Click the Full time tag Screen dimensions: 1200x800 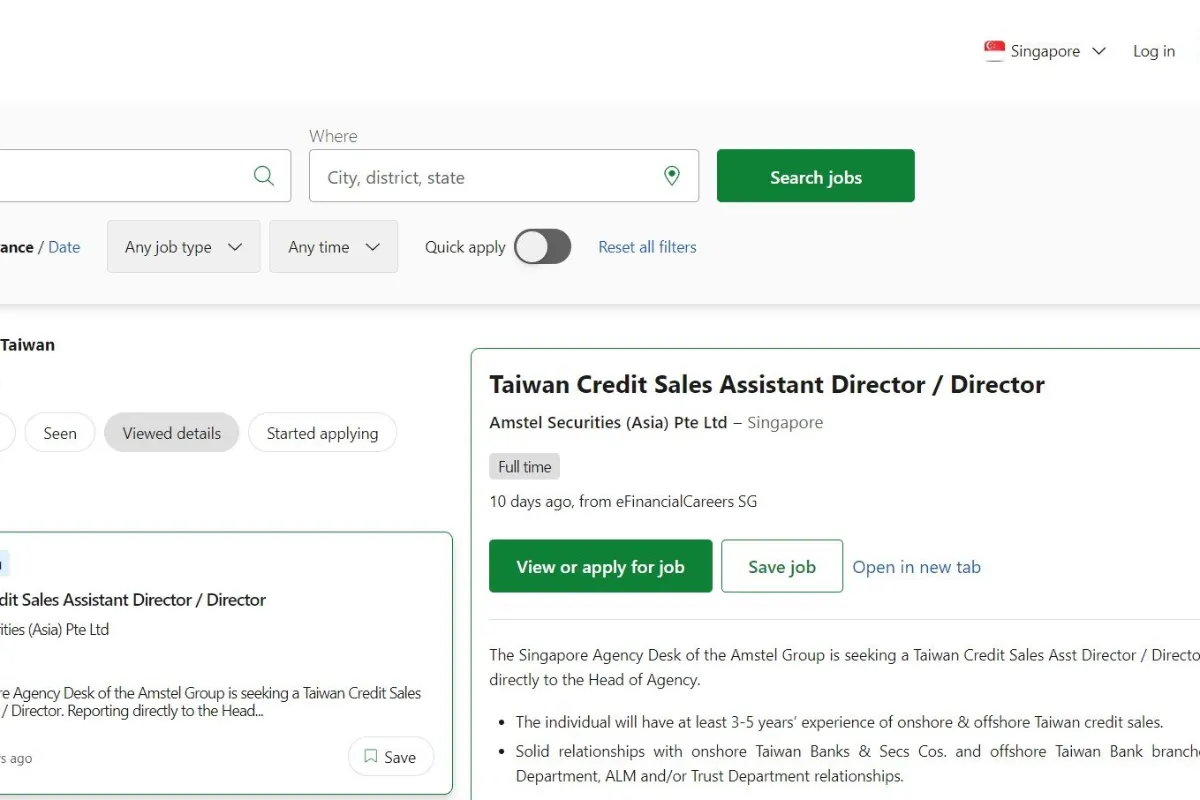click(525, 467)
